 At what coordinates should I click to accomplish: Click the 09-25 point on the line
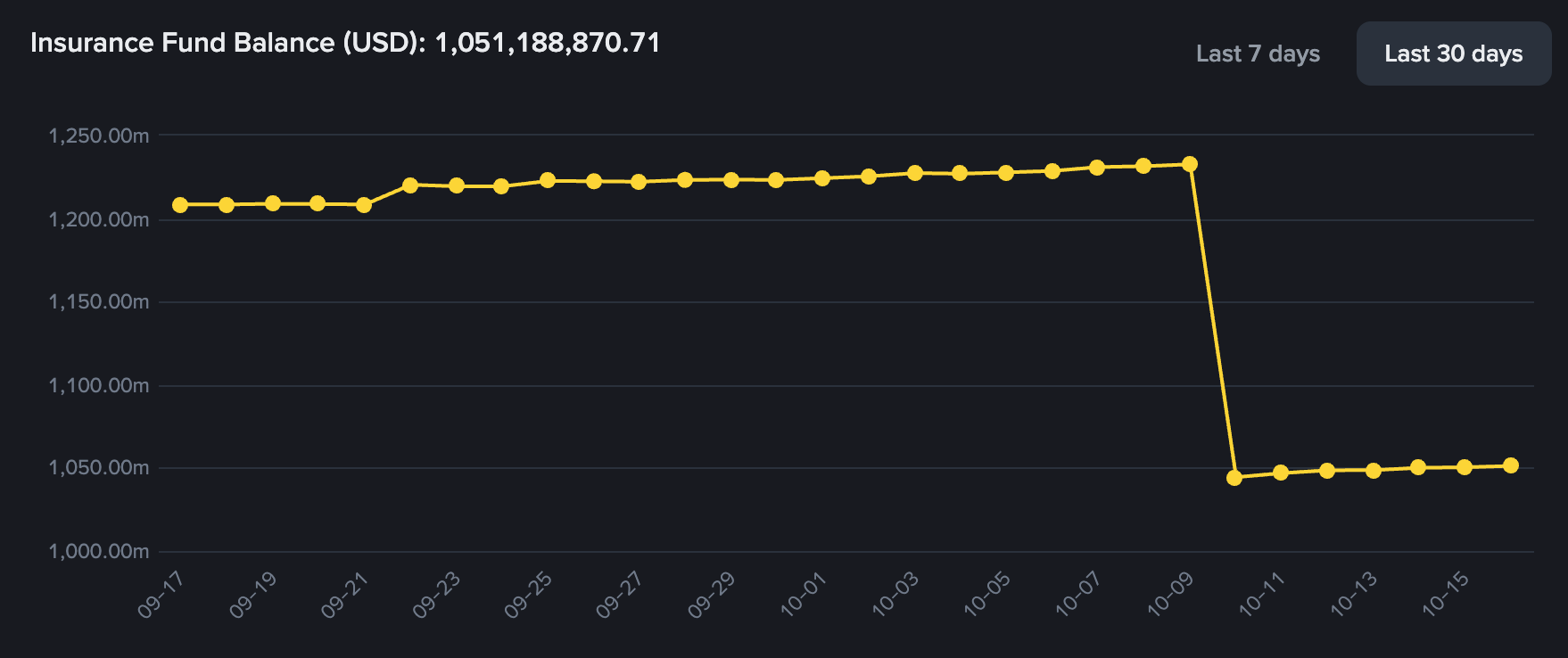[x=548, y=180]
